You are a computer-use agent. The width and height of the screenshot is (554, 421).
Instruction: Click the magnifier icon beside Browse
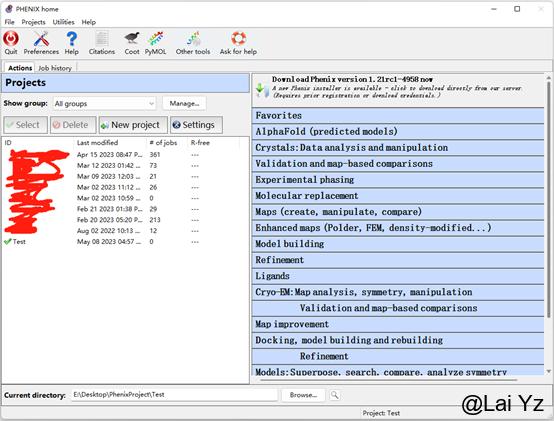point(335,395)
